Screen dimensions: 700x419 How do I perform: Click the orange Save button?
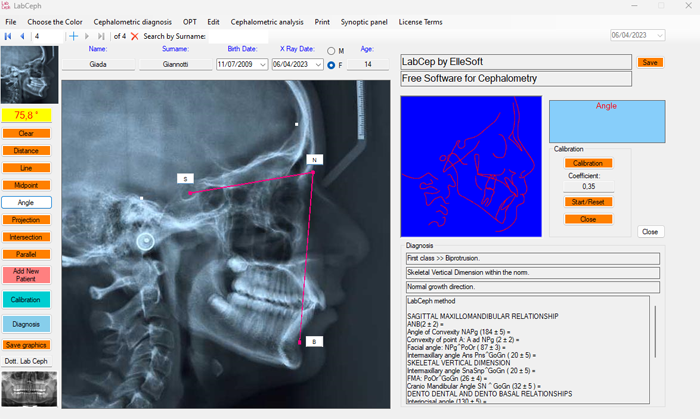pyautogui.click(x=650, y=62)
